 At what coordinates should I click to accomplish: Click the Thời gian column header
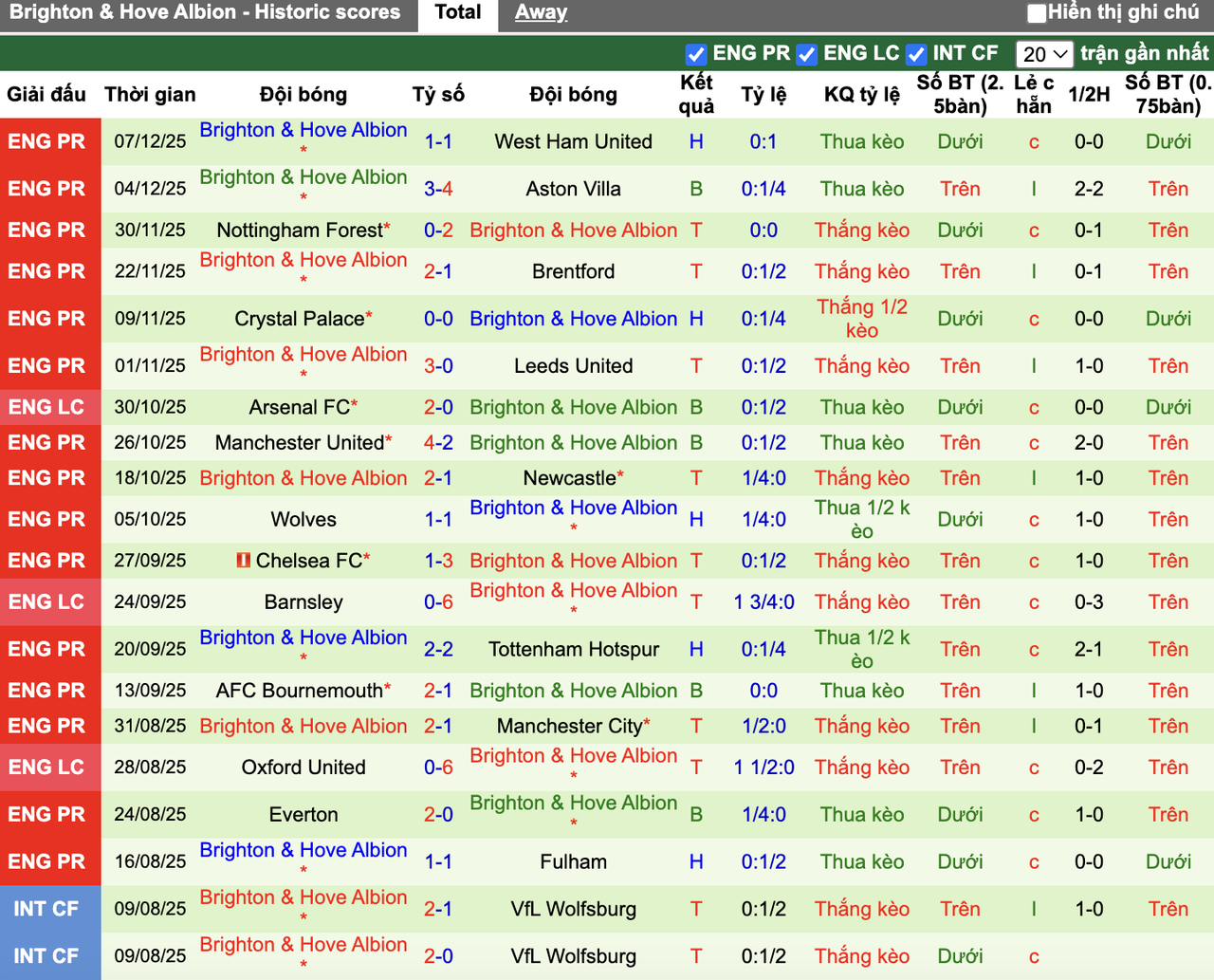[150, 94]
